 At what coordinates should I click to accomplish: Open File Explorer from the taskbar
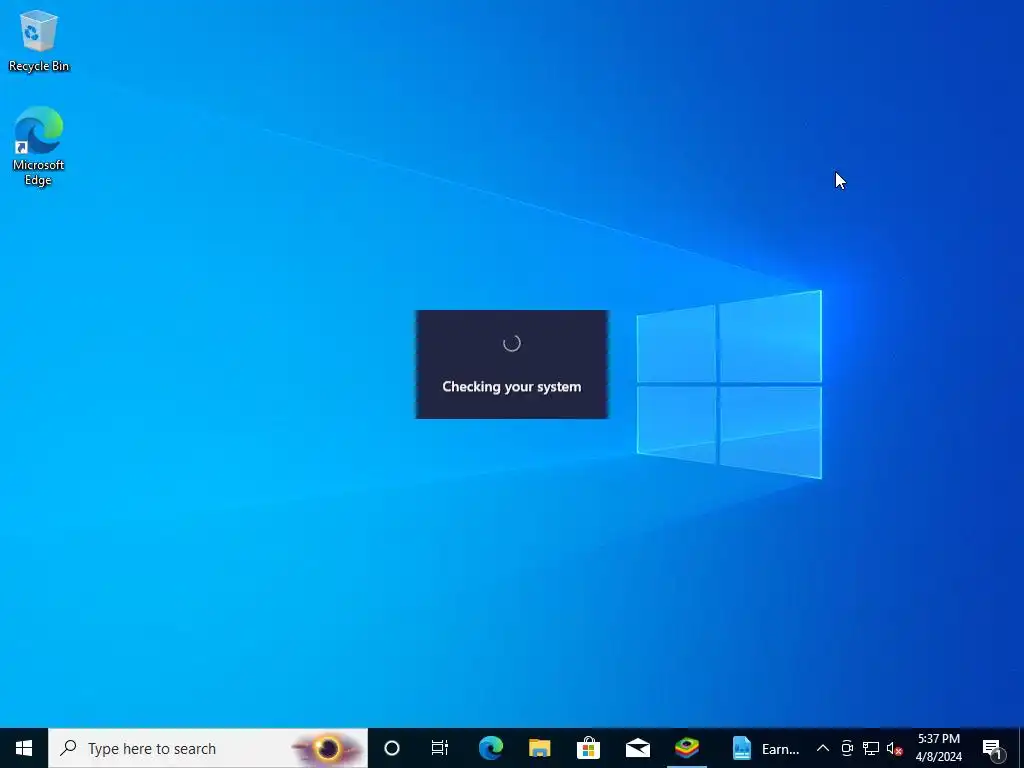click(539, 748)
